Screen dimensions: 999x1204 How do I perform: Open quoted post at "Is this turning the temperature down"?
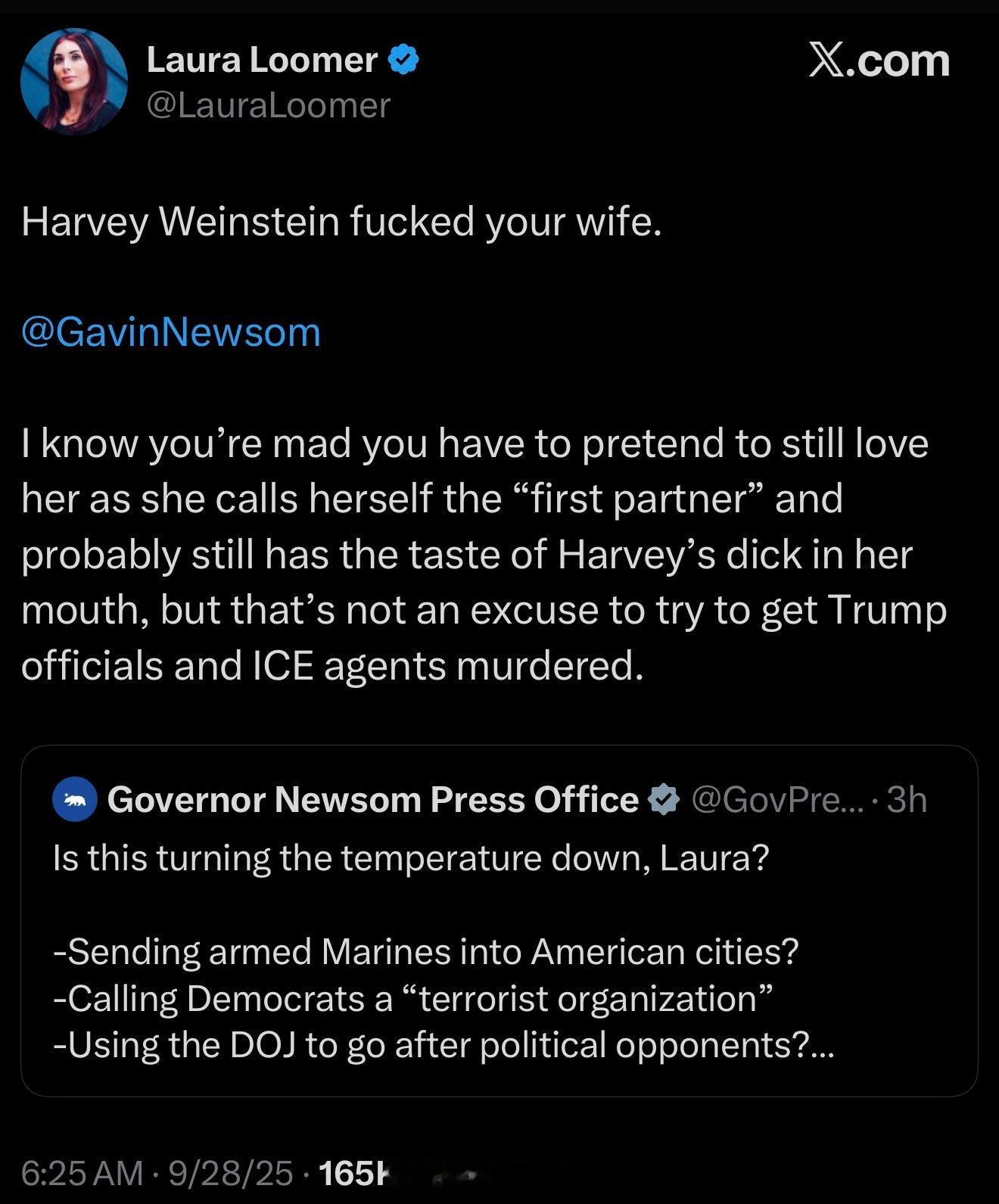tap(411, 858)
